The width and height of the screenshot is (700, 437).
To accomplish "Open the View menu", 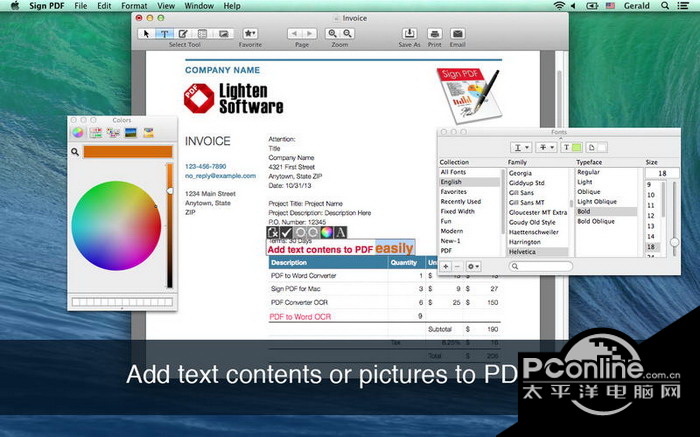I will pyautogui.click(x=166, y=6).
